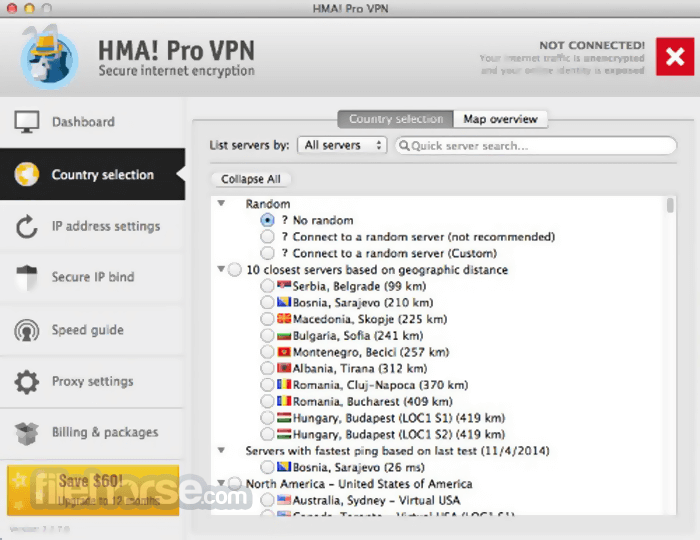Select Bosnia, Sarajevo (210 km) radio button

(x=267, y=302)
